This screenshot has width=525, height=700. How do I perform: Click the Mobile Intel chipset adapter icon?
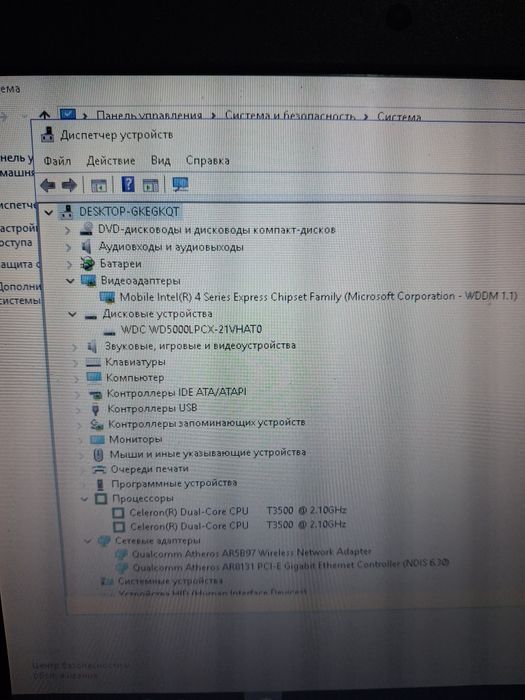point(108,297)
